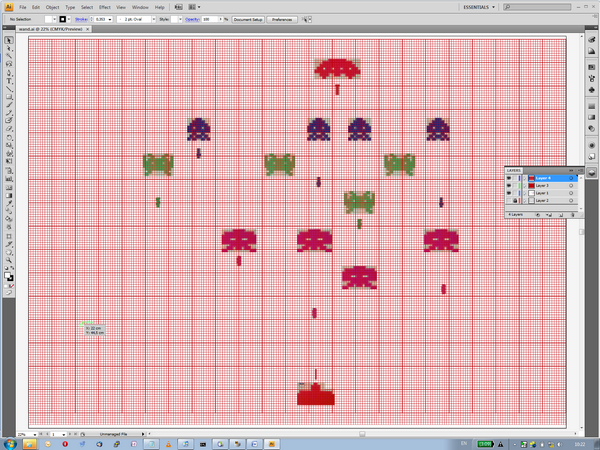This screenshot has height=450, width=600.
Task: Select the Direct Selection tool
Action: click(x=9, y=48)
